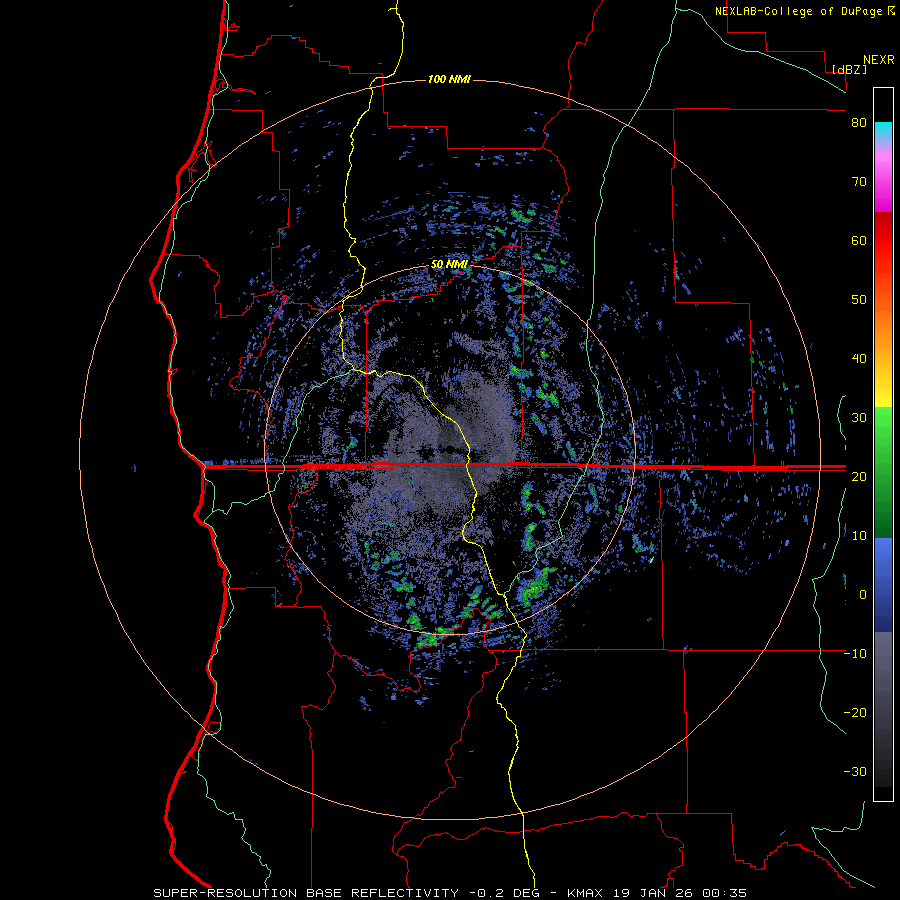Click the -30 dBZ scale value

(x=855, y=771)
